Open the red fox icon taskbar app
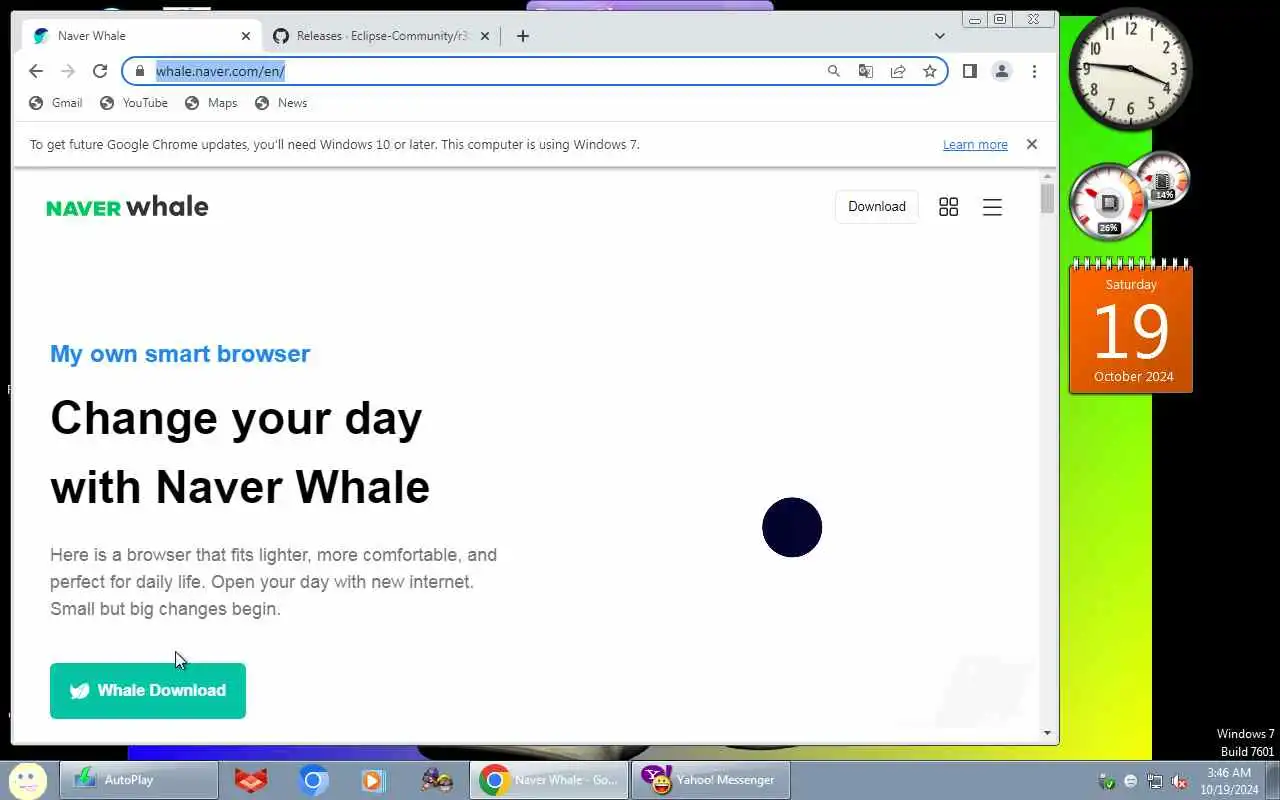The height and width of the screenshot is (800, 1280). tap(251, 780)
